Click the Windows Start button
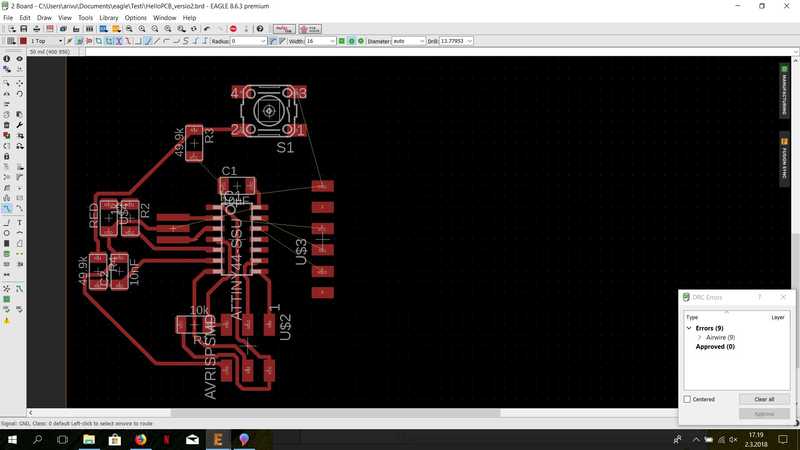 pyautogui.click(x=12, y=440)
